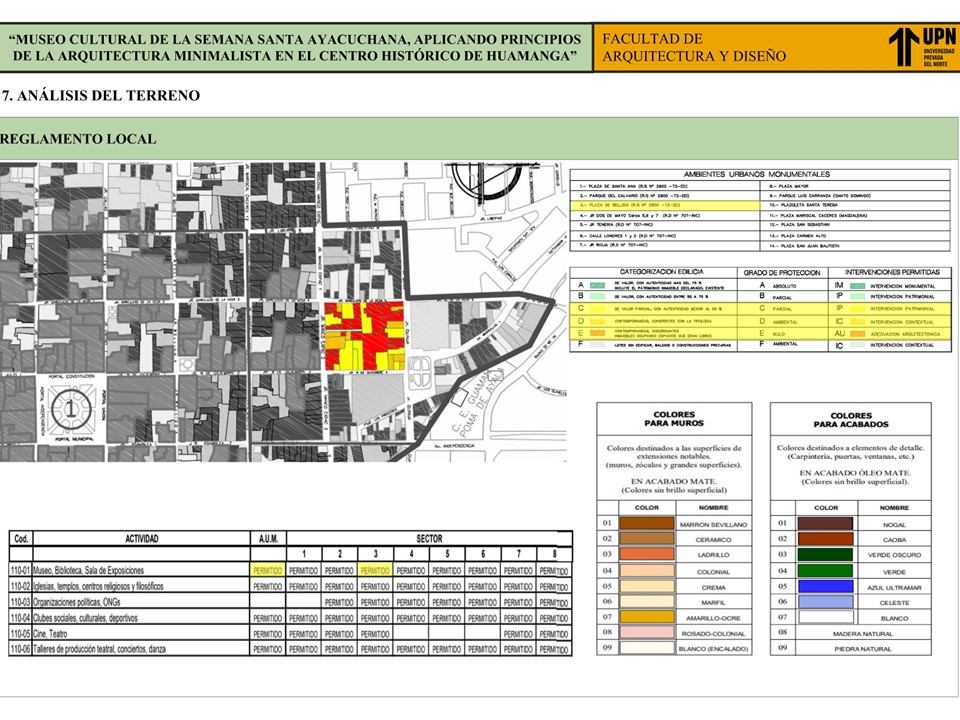
Task: Click the 'MUSEO CULTURAL DE LA SEMANA SANTA' title
Action: tap(296, 48)
